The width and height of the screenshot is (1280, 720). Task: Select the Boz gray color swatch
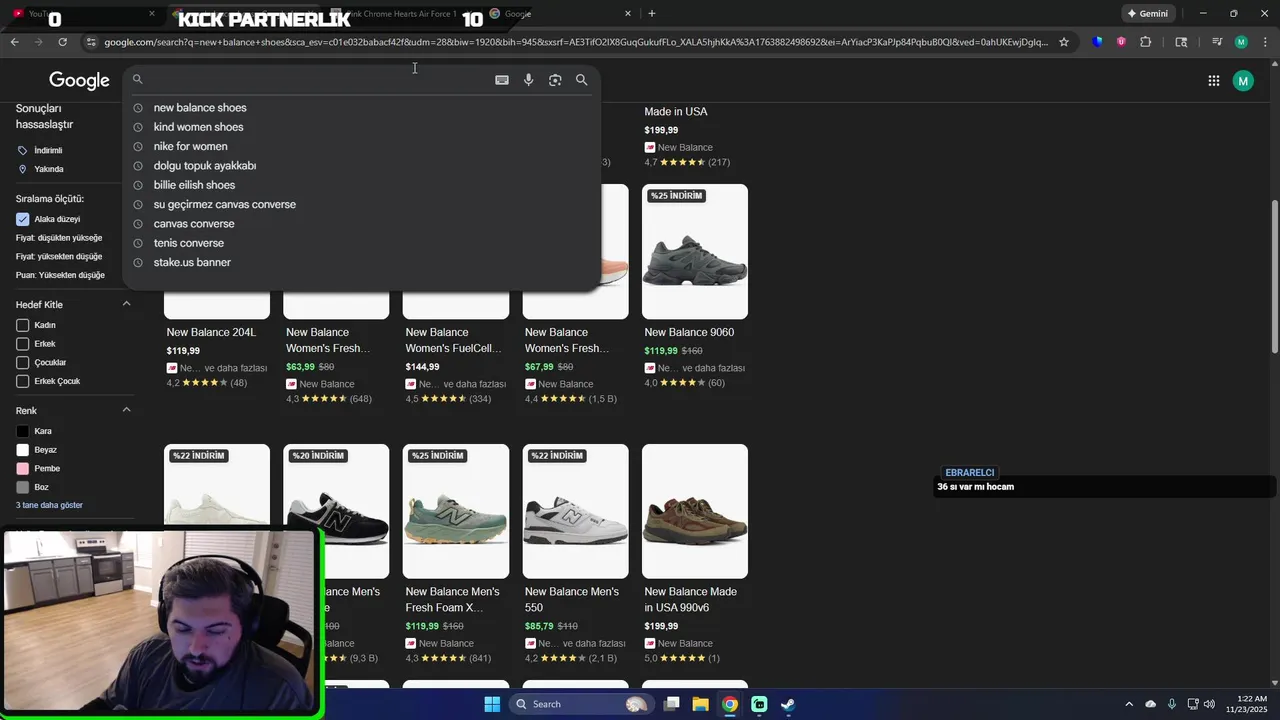pos(23,487)
